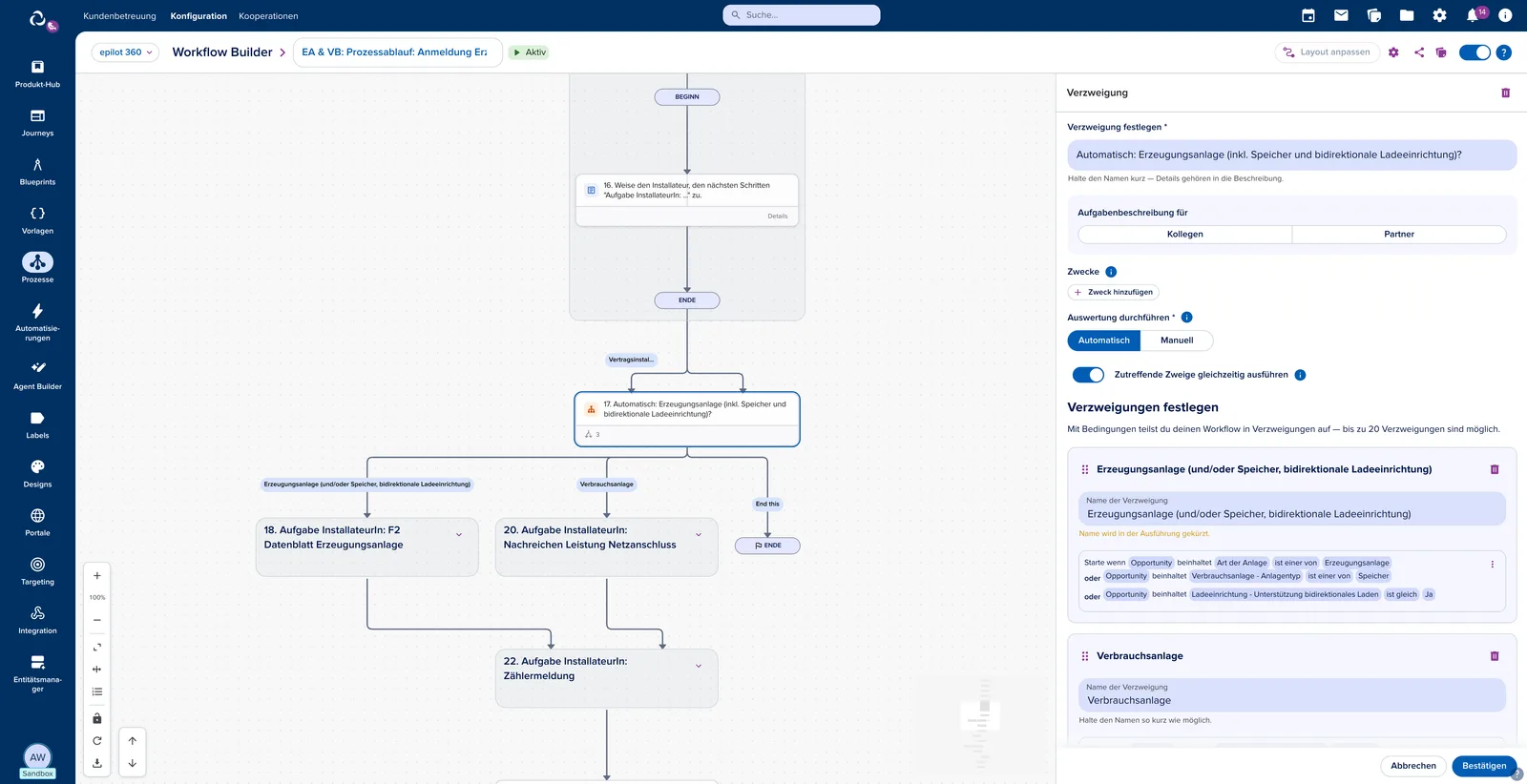Open mail icon in top bar
The image size is (1527, 784).
click(x=1341, y=15)
